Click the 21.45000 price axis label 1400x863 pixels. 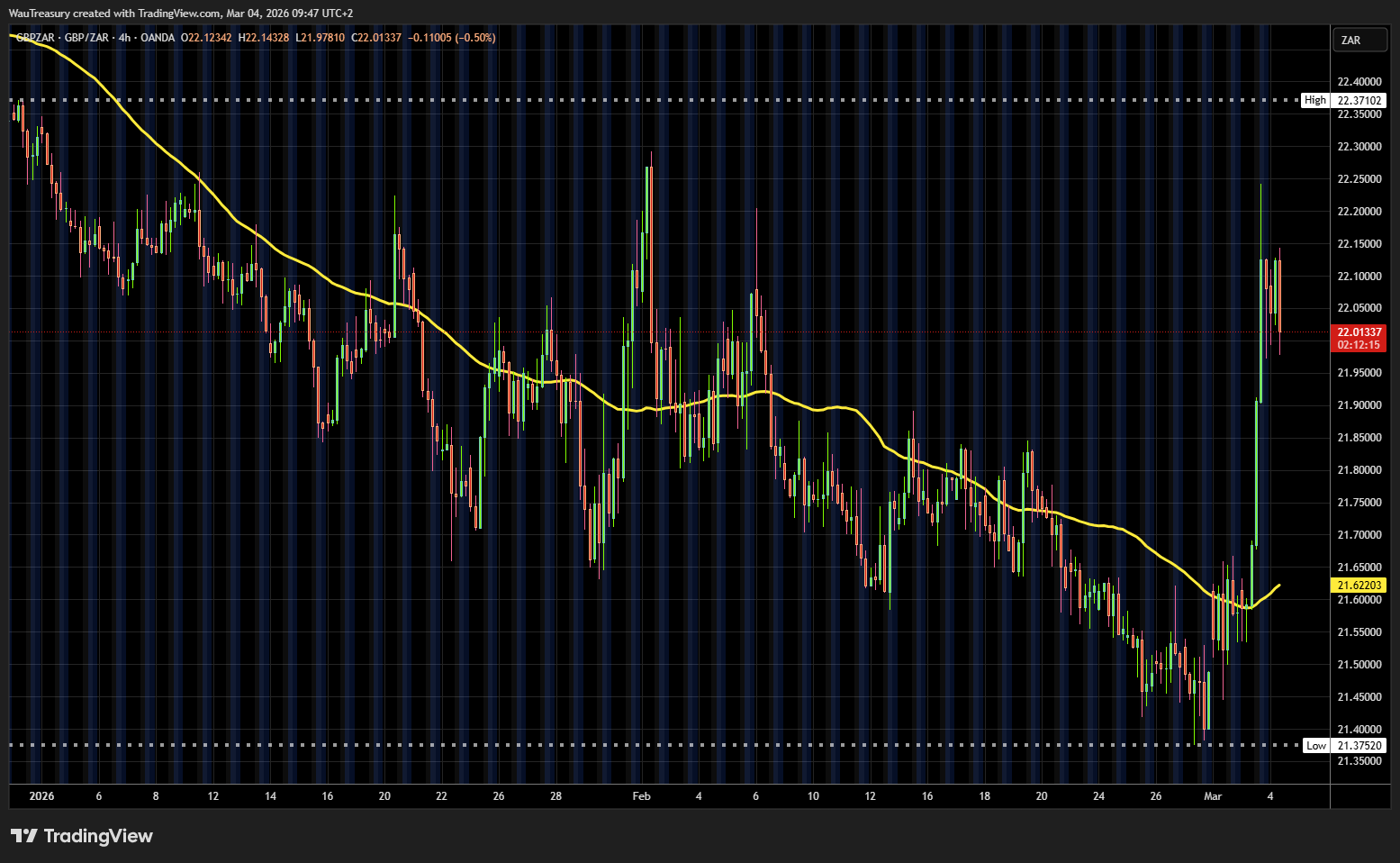pyautogui.click(x=1359, y=697)
